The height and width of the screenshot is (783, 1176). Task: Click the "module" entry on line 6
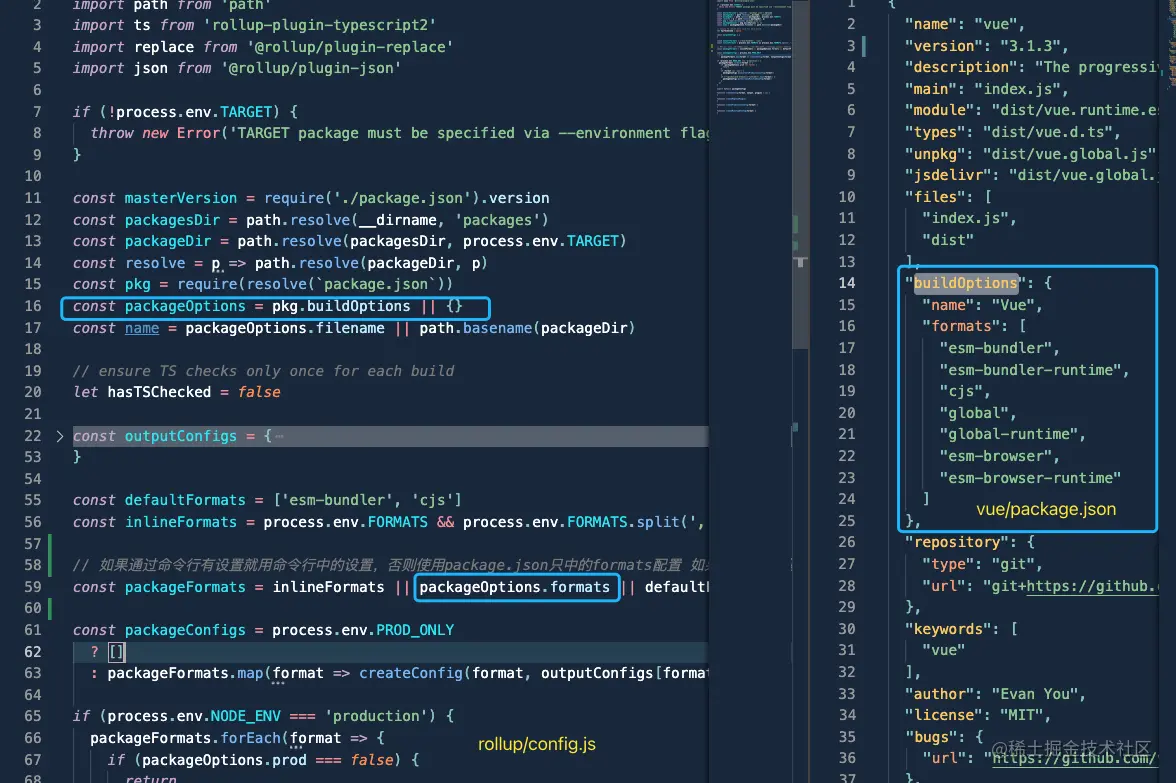1030,110
